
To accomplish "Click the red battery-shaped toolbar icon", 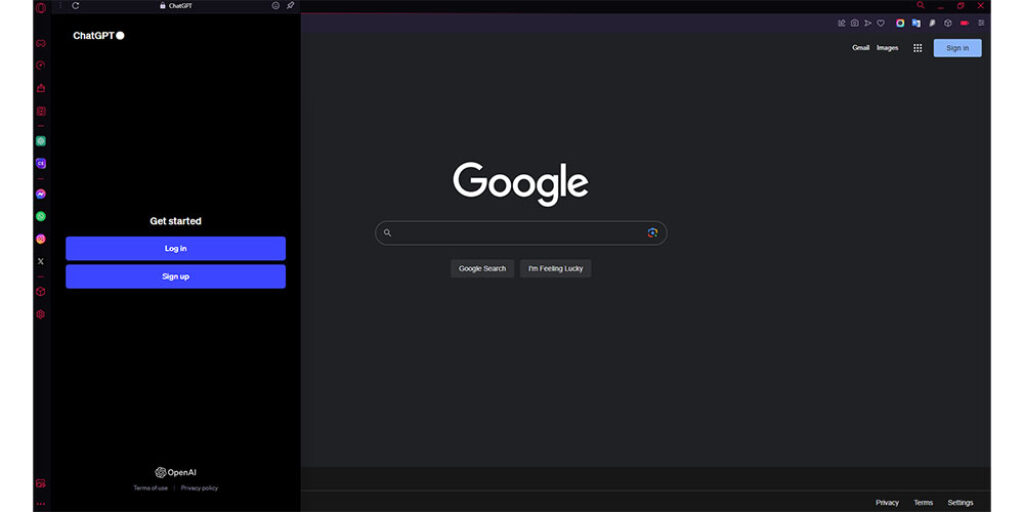I will [965, 23].
